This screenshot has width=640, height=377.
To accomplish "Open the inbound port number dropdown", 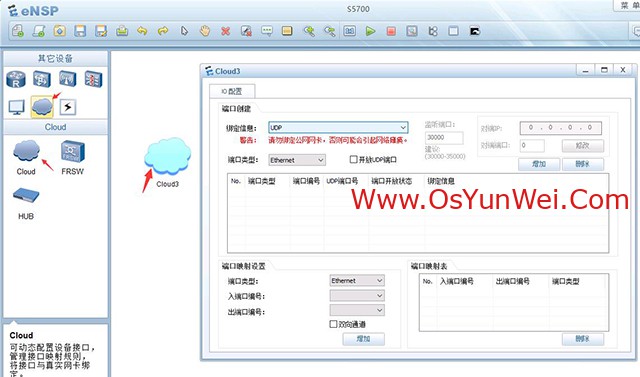I will pos(357,295).
